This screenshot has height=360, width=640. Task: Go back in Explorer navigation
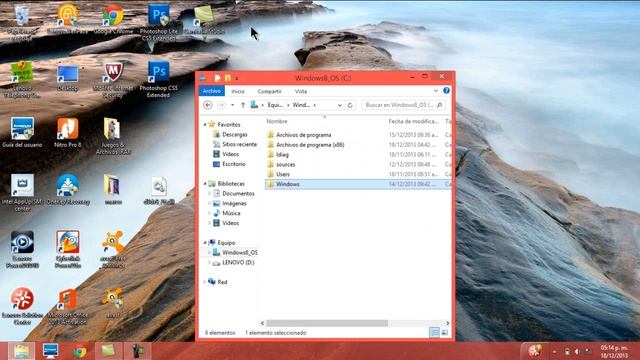(x=208, y=105)
